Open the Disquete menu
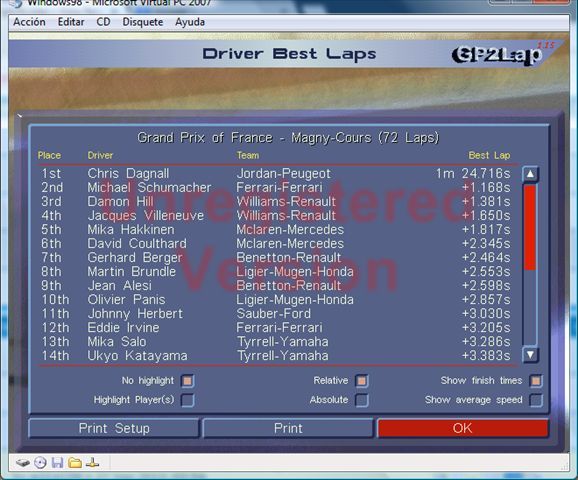 click(x=143, y=22)
